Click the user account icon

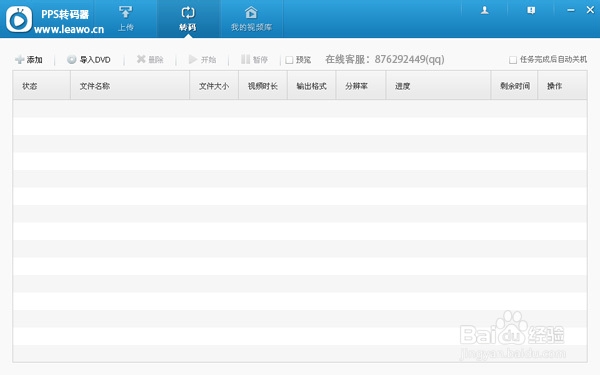484,10
